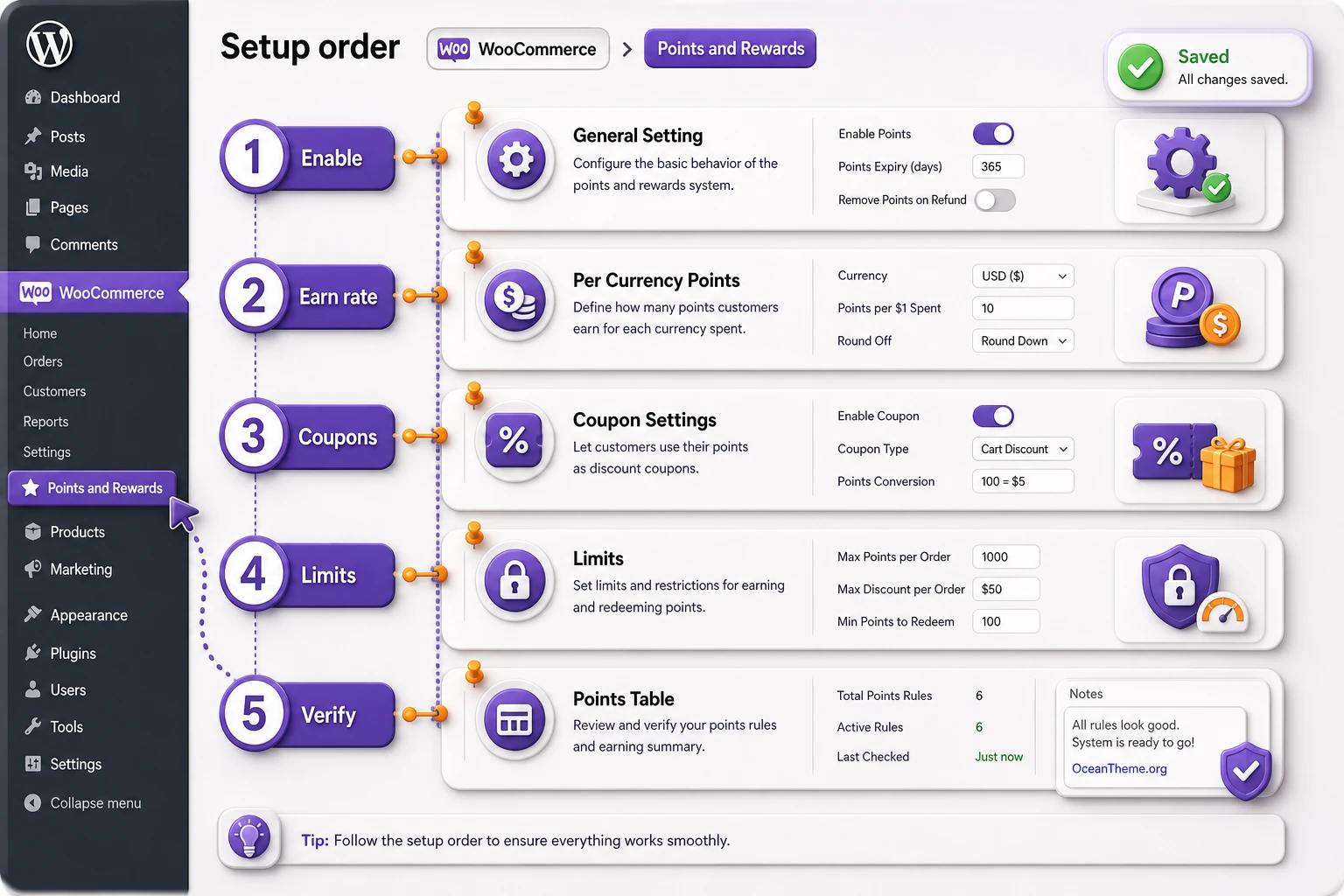1344x896 pixels.
Task: Toggle Remove Points on Refund switch
Action: tap(995, 200)
